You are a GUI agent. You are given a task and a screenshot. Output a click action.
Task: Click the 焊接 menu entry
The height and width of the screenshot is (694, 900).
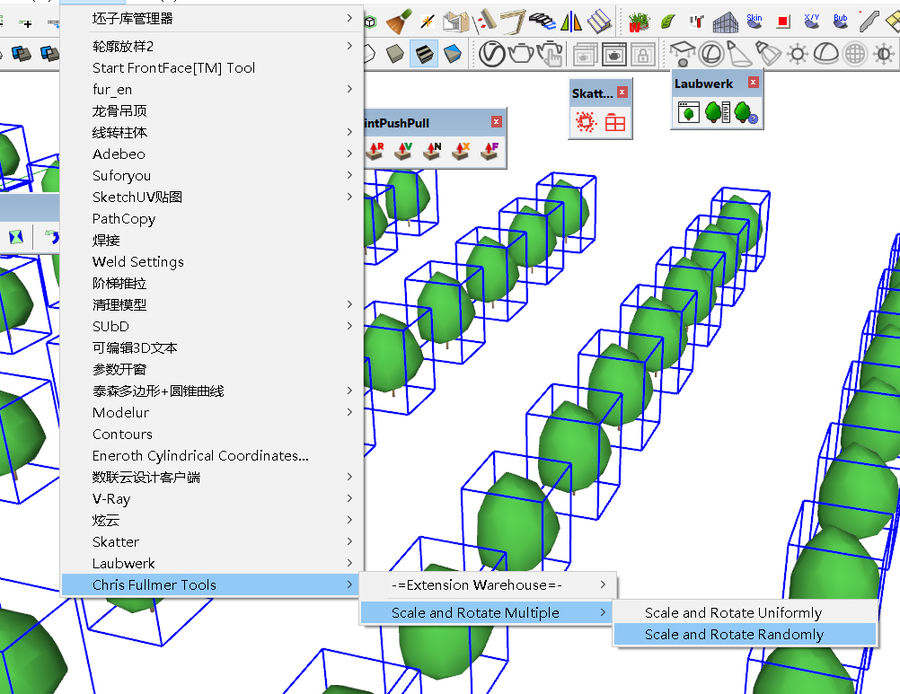click(212, 240)
